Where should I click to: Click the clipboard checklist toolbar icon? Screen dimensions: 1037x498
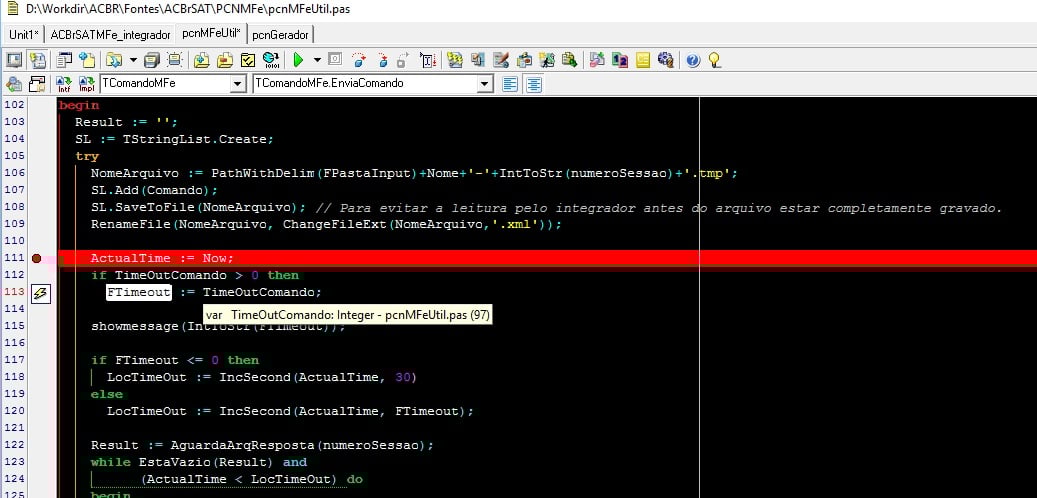tap(477, 60)
